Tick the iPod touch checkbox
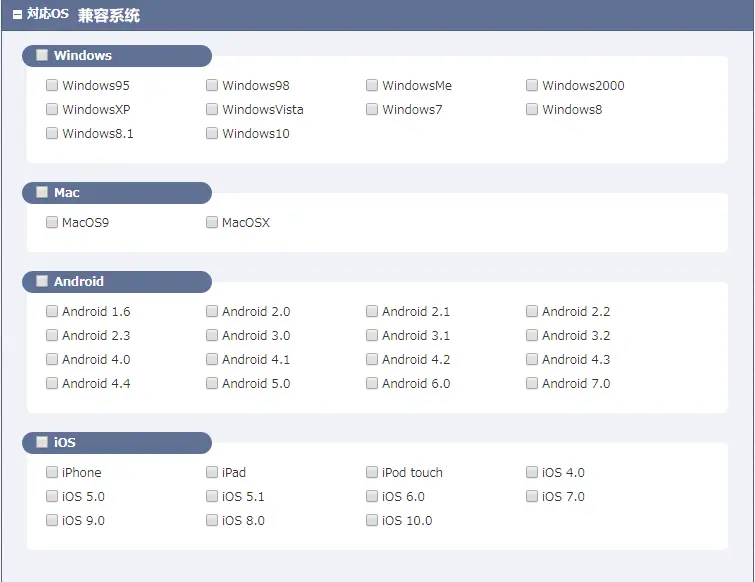The height and width of the screenshot is (582, 755). click(x=372, y=473)
